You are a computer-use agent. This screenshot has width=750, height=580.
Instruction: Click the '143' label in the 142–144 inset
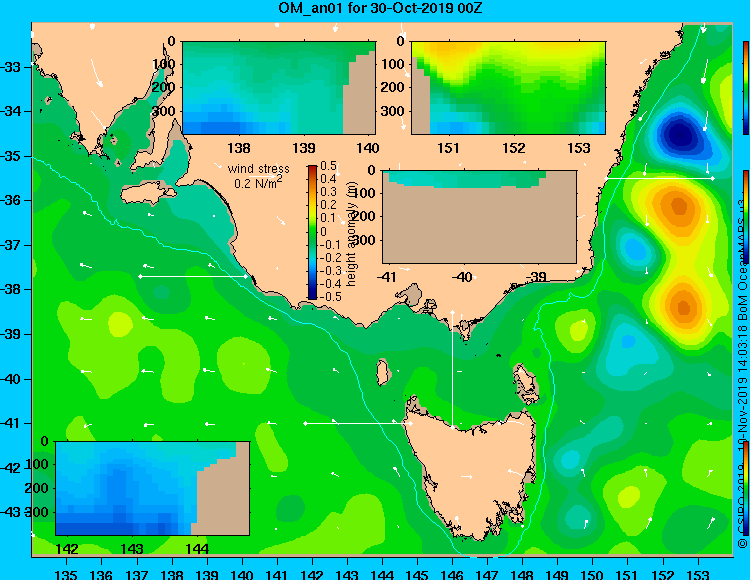click(132, 549)
